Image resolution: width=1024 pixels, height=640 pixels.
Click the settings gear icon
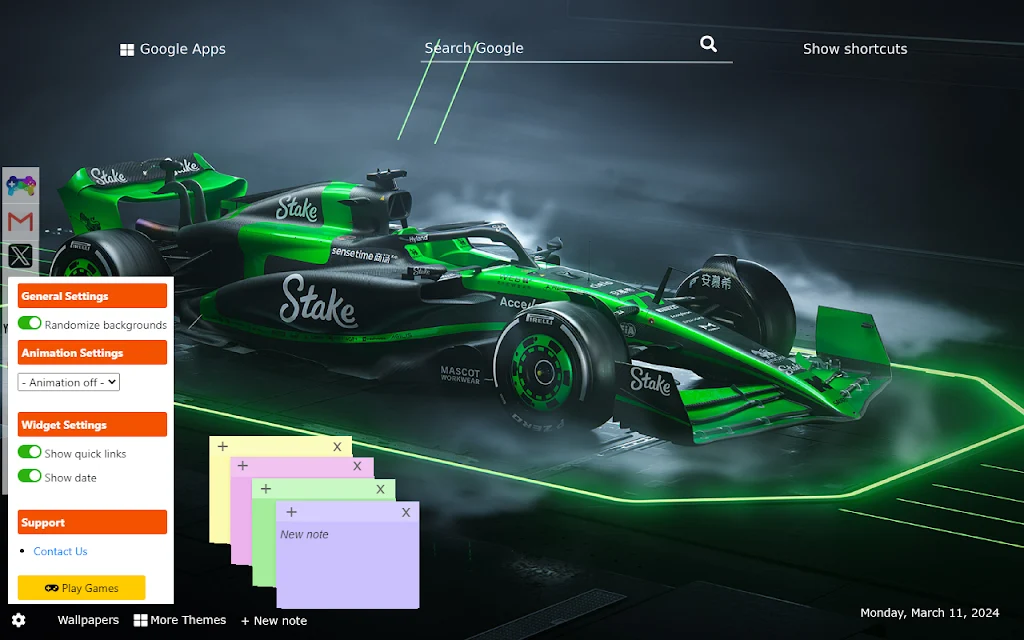18,620
